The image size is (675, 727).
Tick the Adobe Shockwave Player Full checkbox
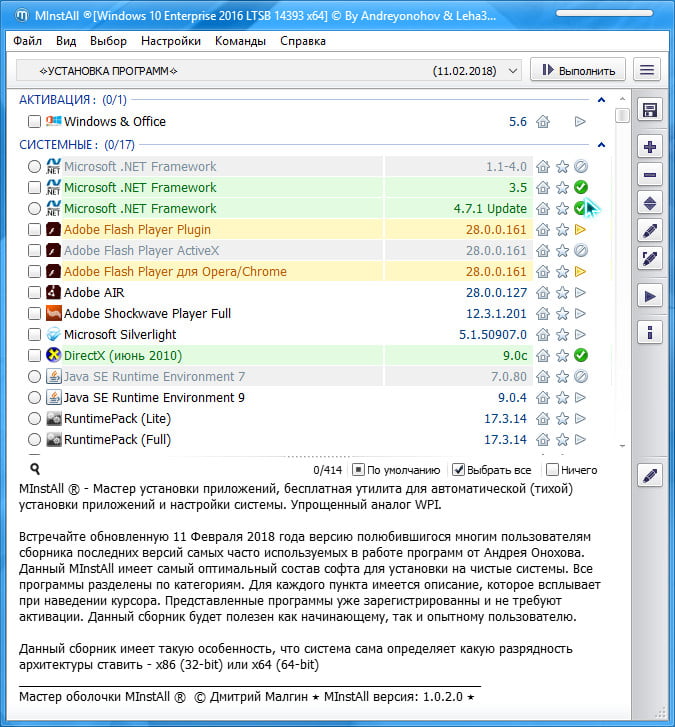pos(35,314)
